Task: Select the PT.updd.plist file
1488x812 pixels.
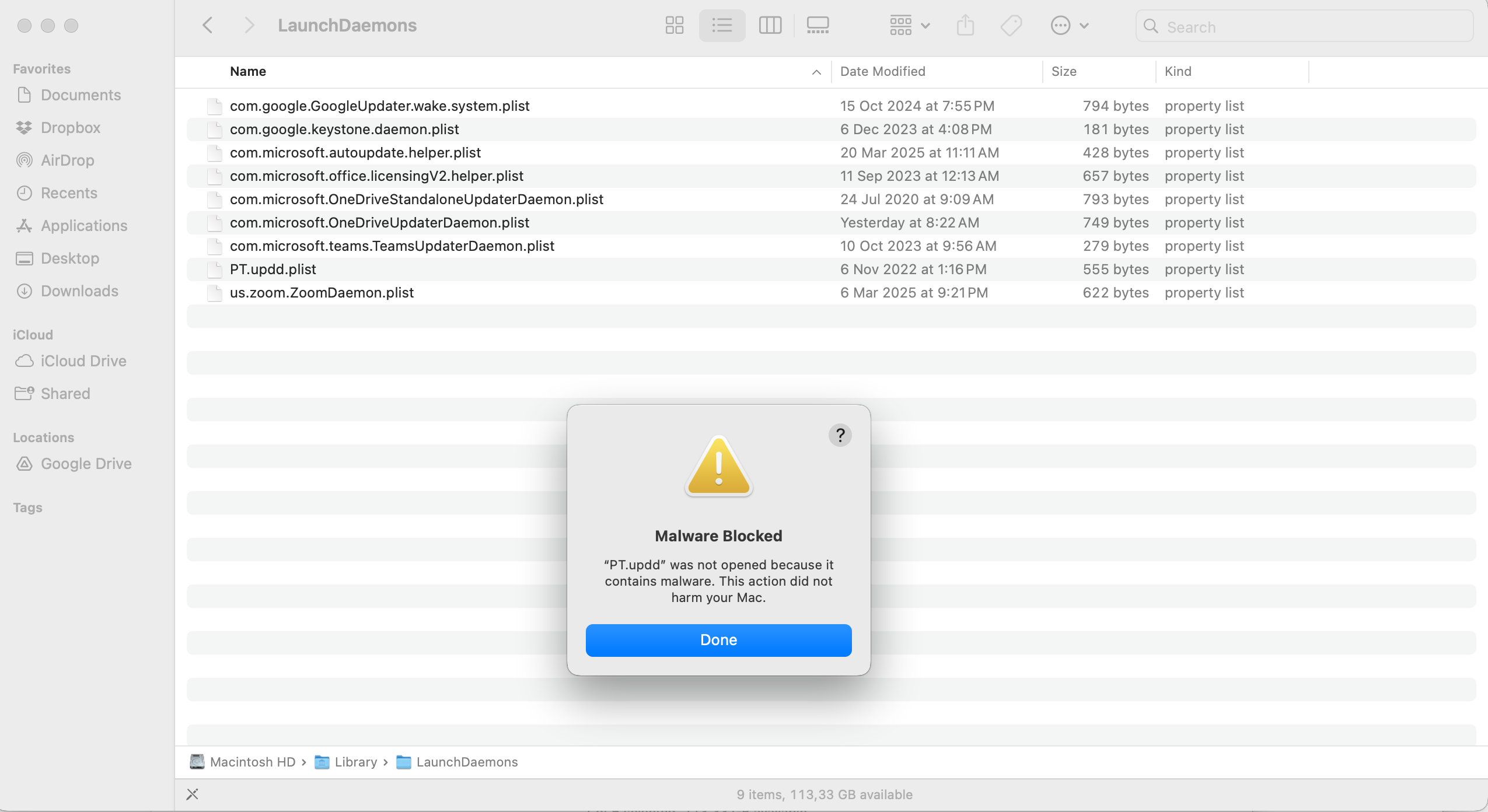Action: tap(273, 269)
